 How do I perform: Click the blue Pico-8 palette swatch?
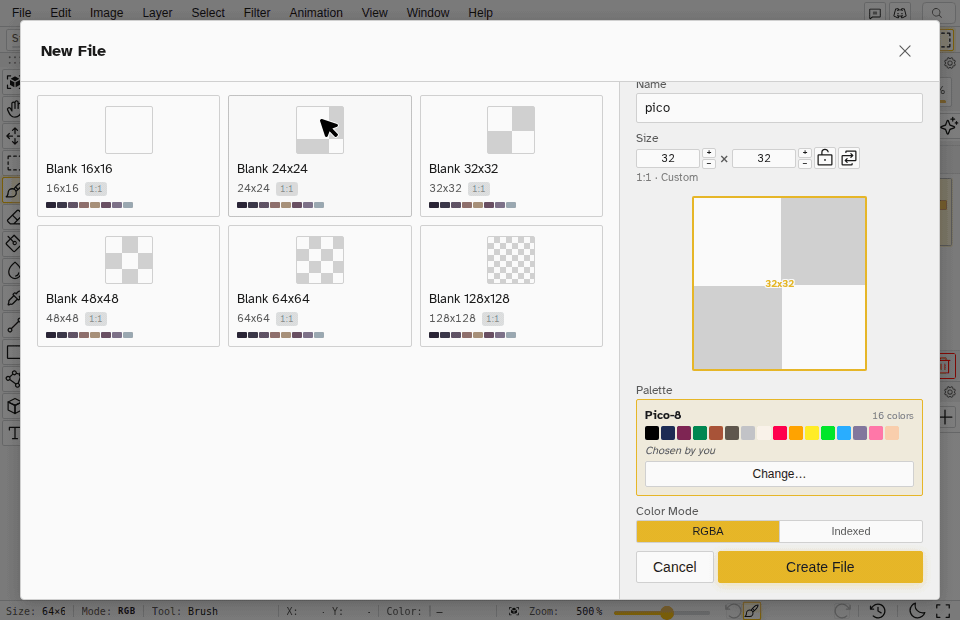[x=844, y=433]
